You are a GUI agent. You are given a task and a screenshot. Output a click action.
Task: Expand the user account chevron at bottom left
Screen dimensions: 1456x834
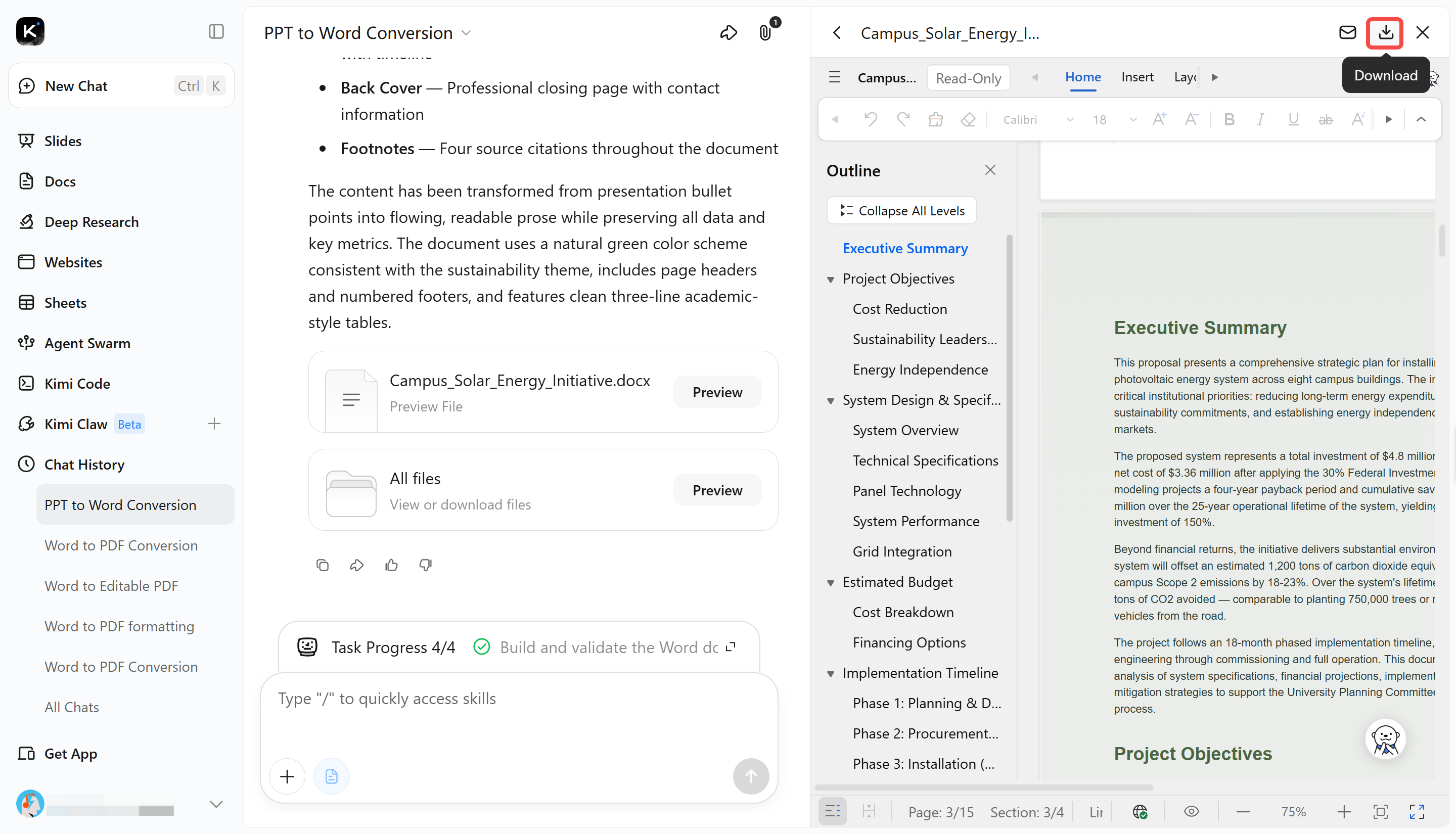(216, 804)
